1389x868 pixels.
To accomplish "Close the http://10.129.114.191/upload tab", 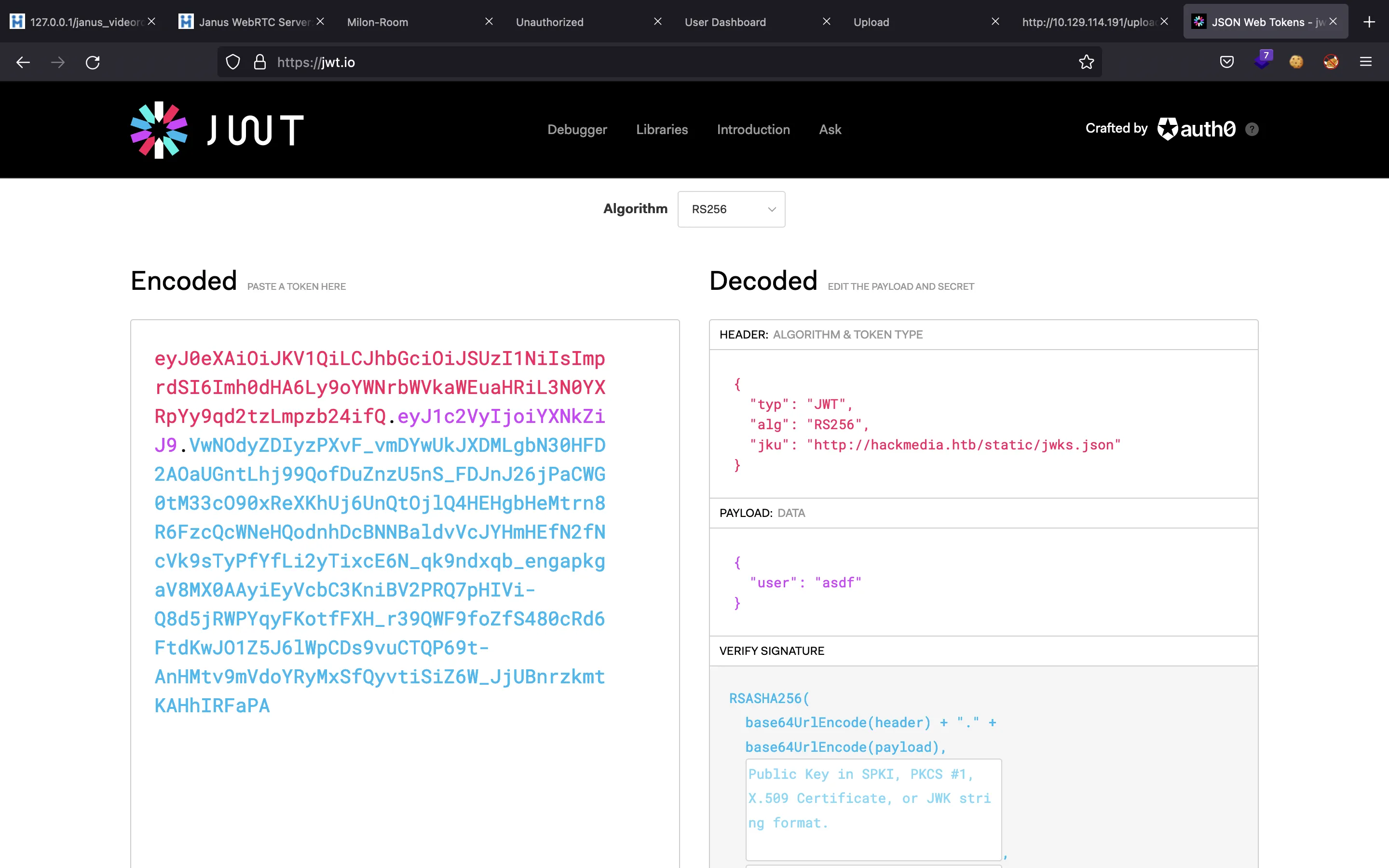I will tap(1164, 21).
